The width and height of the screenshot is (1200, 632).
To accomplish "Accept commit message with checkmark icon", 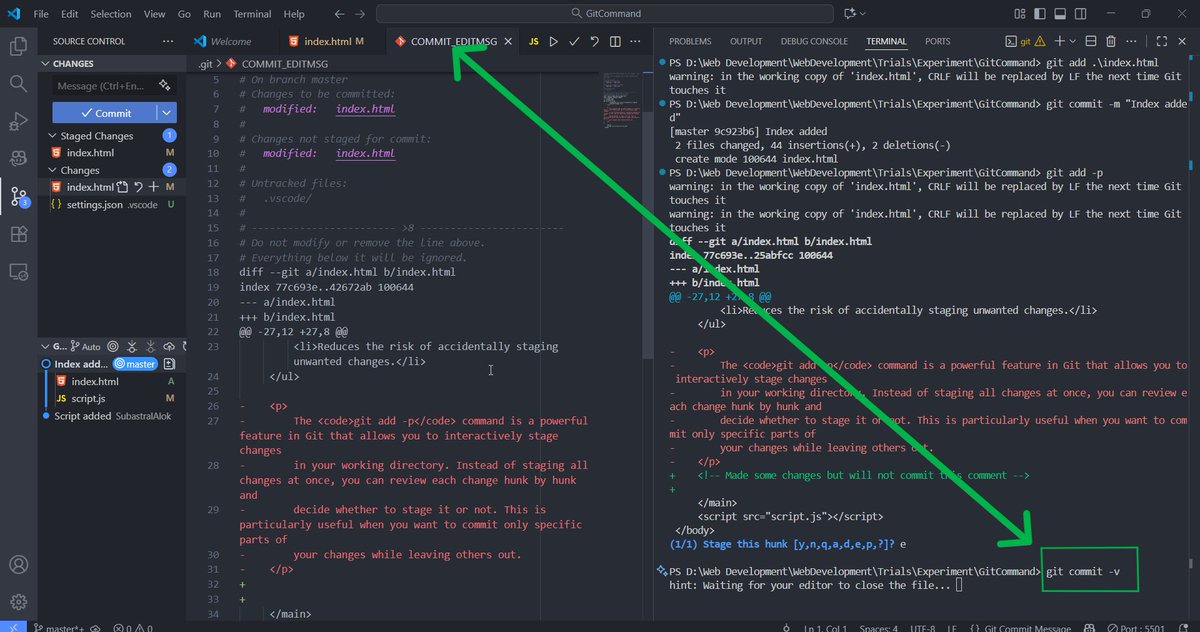I will [x=574, y=42].
